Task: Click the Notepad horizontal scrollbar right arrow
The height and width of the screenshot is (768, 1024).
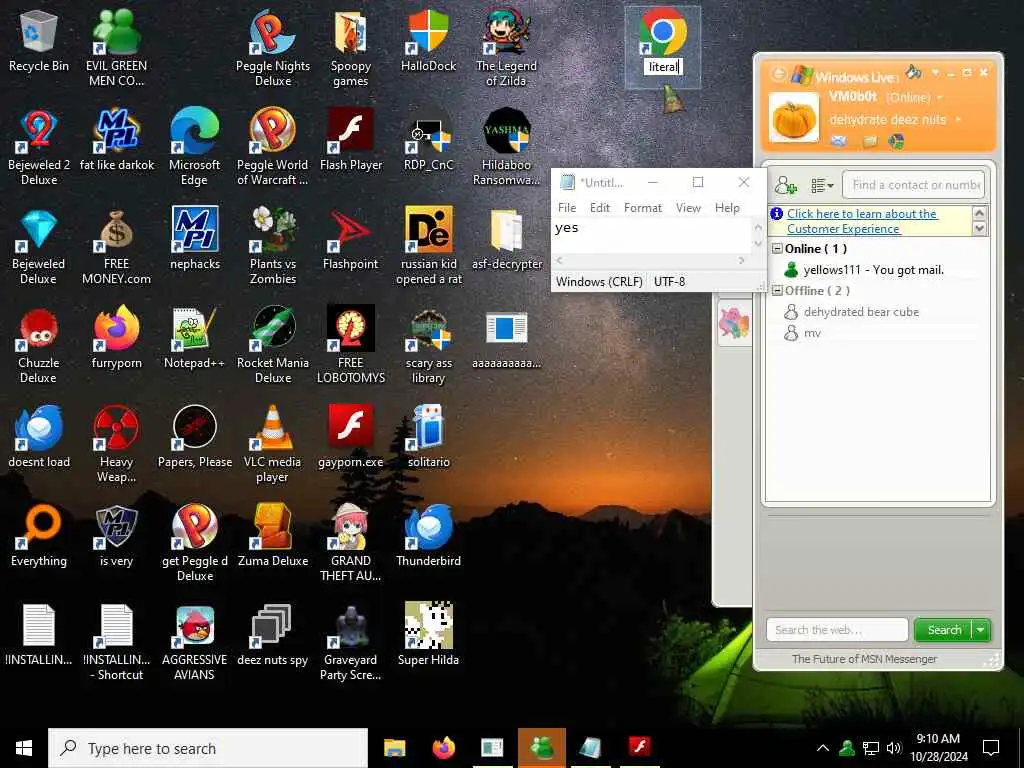Action: pos(741,261)
